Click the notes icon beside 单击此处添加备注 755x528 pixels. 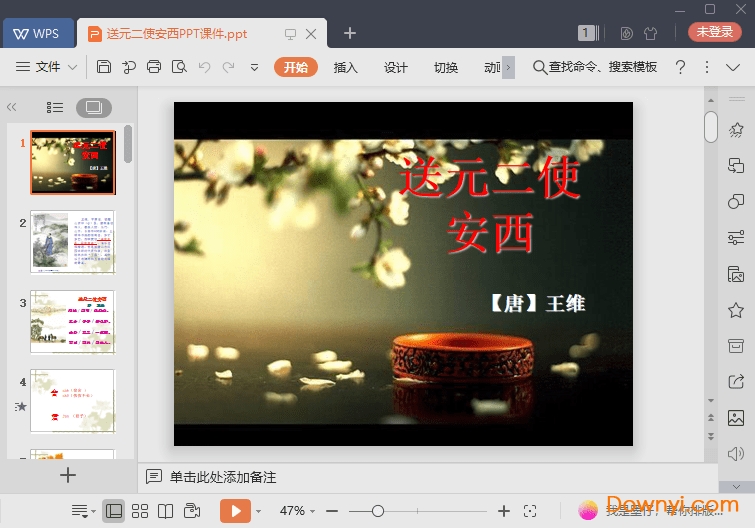tap(154, 476)
